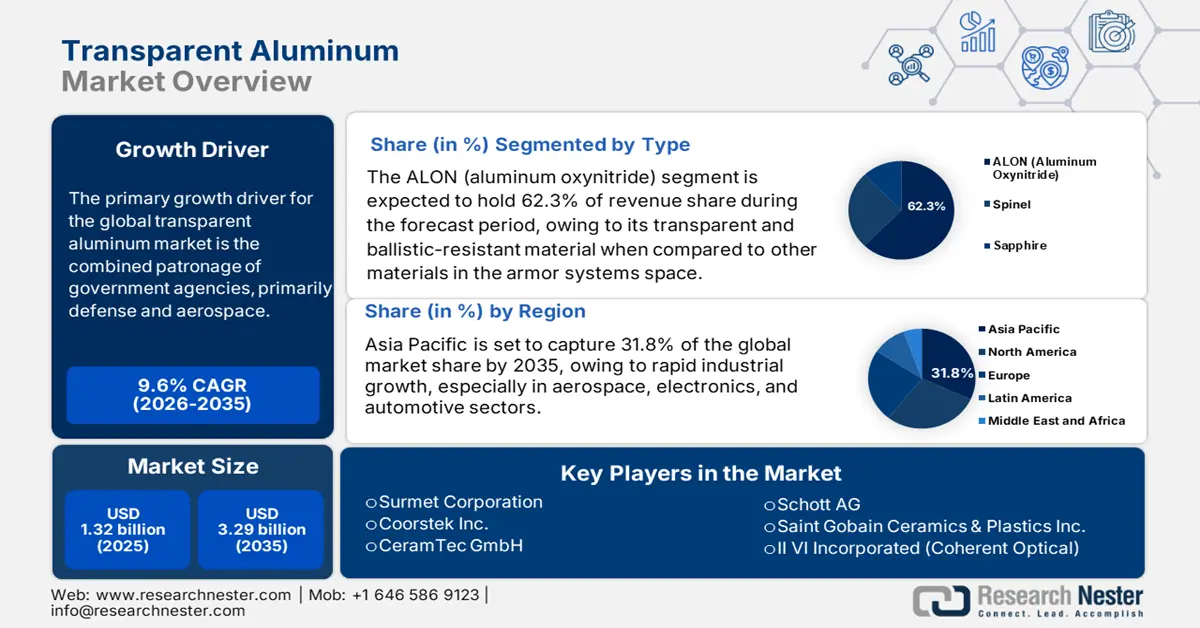Click the Market Size heading
Screen dimensions: 1200x628
(193, 466)
